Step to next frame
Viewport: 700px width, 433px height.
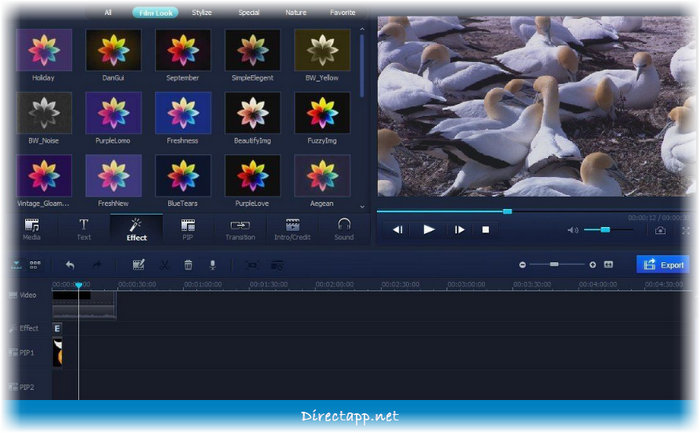click(459, 229)
